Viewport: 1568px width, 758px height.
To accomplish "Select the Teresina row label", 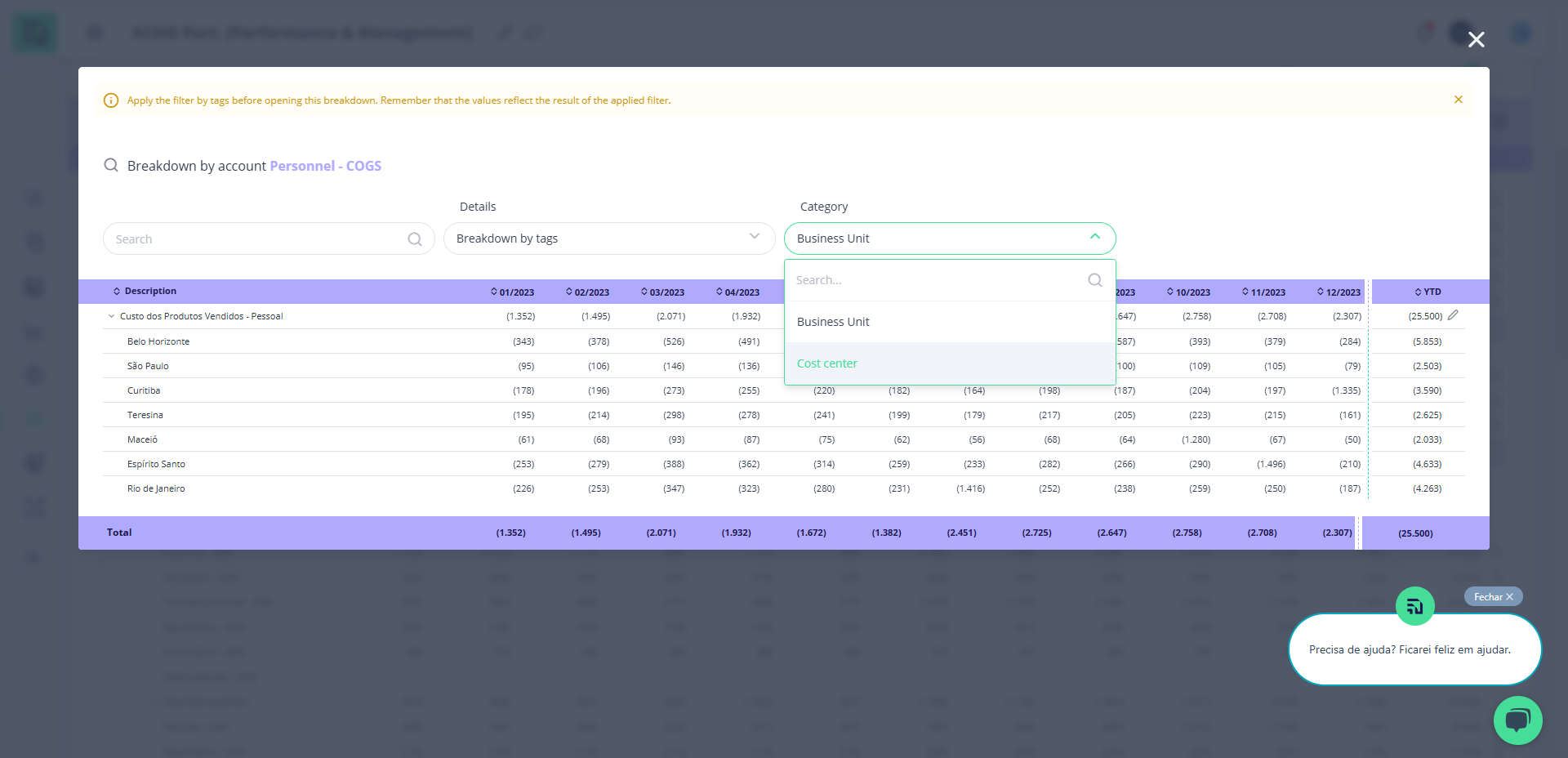I will 145,415.
